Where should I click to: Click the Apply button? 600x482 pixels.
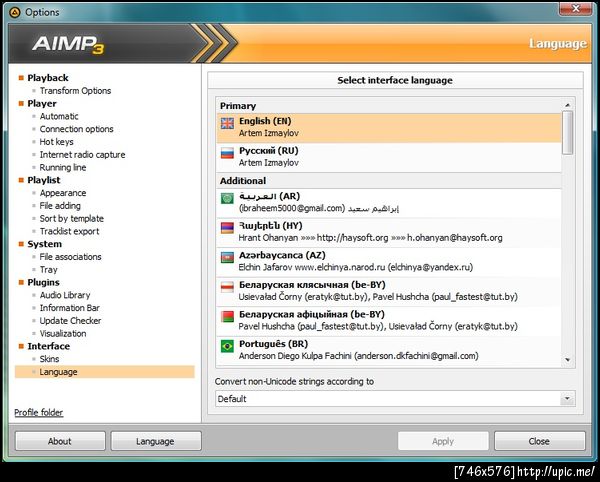click(x=443, y=441)
